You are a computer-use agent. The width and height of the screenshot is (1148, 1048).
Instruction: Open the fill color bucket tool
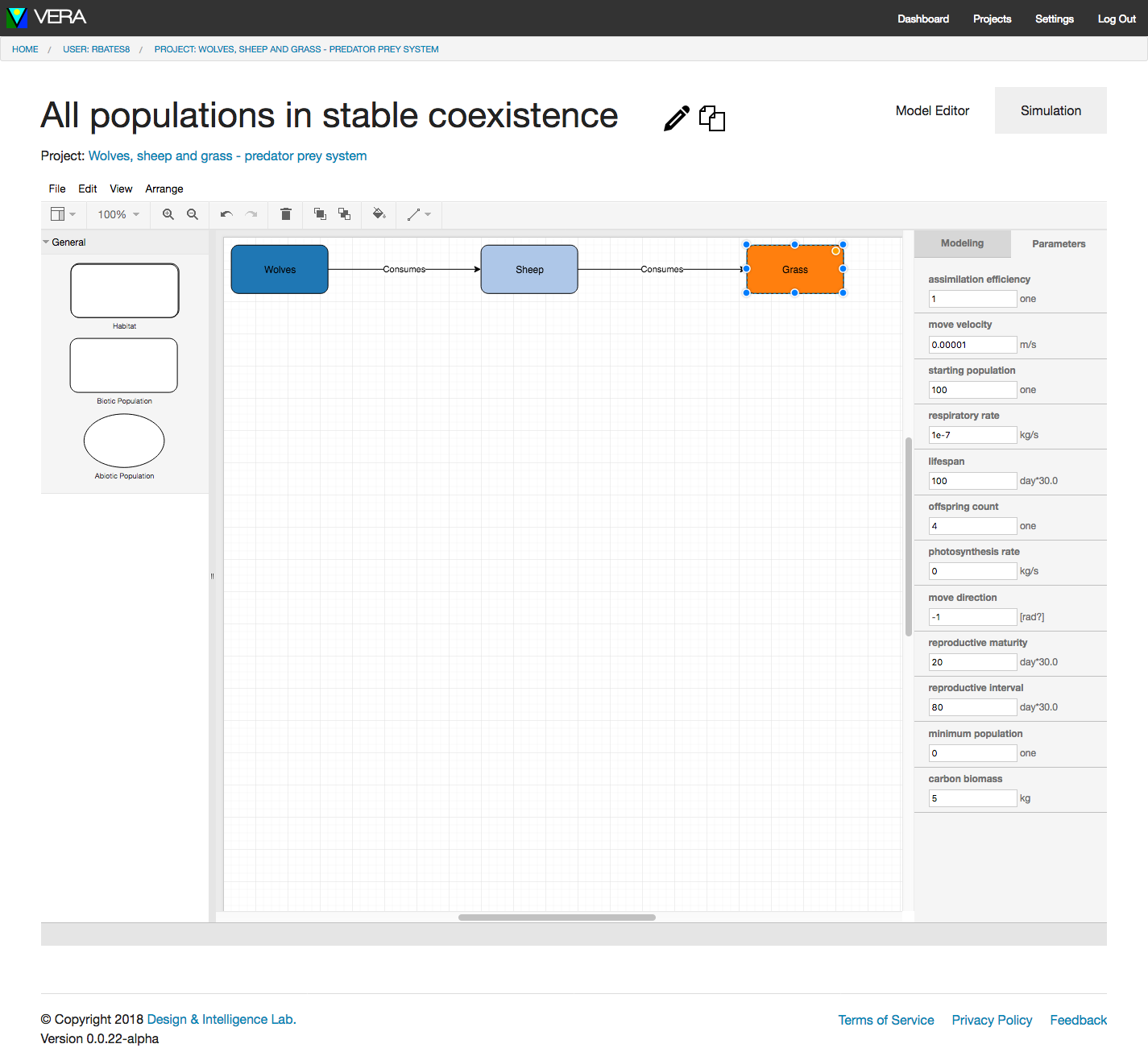[379, 214]
